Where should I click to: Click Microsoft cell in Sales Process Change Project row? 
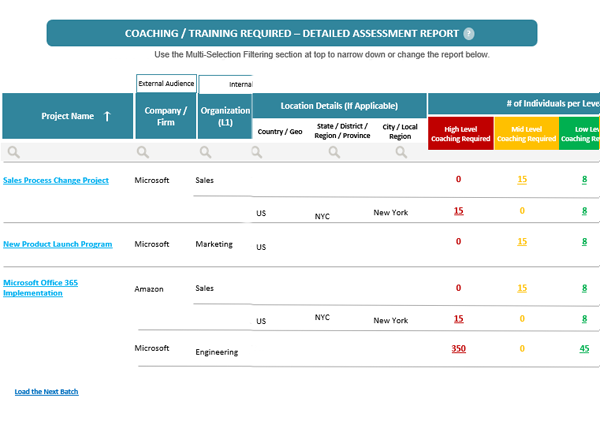coord(152,180)
